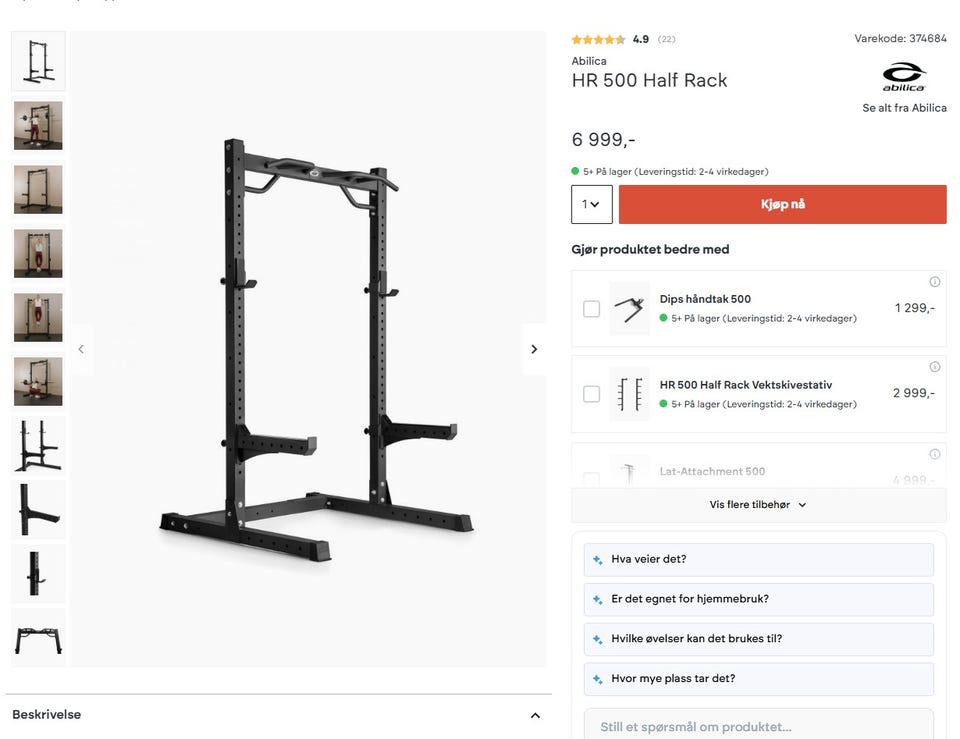Viewport: 960px width, 739px height.
Task: Check the Dips håndtak 500 accessory checkbox
Action: click(591, 309)
